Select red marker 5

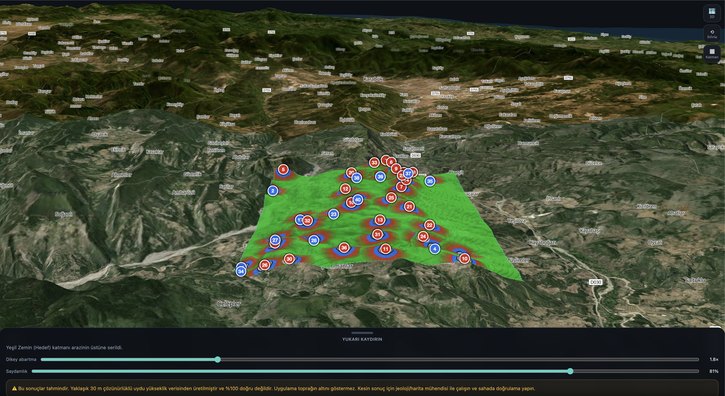283,170
